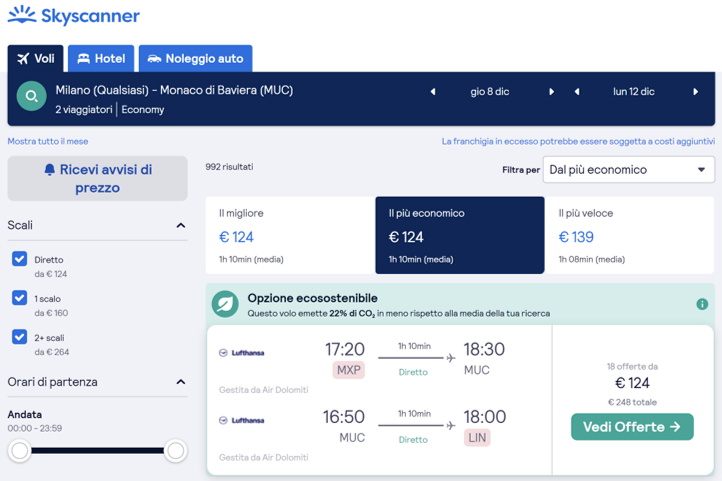Image resolution: width=722 pixels, height=481 pixels.
Task: Collapse the Orari di partenza section
Action: point(181,382)
